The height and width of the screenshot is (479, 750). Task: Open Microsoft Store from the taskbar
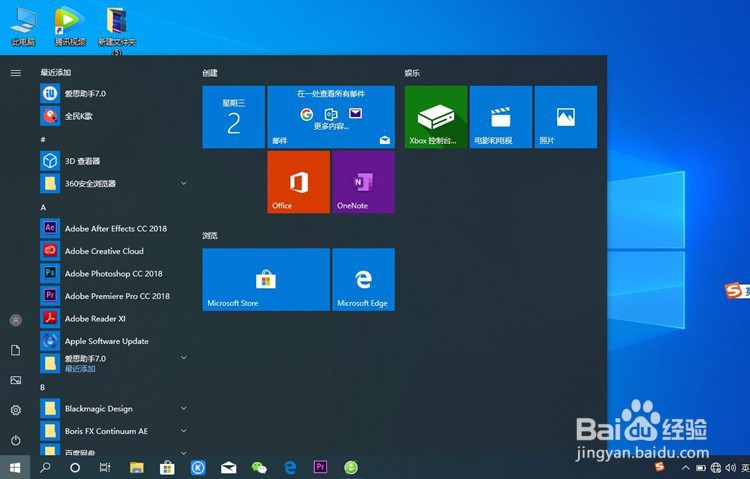[x=167, y=468]
